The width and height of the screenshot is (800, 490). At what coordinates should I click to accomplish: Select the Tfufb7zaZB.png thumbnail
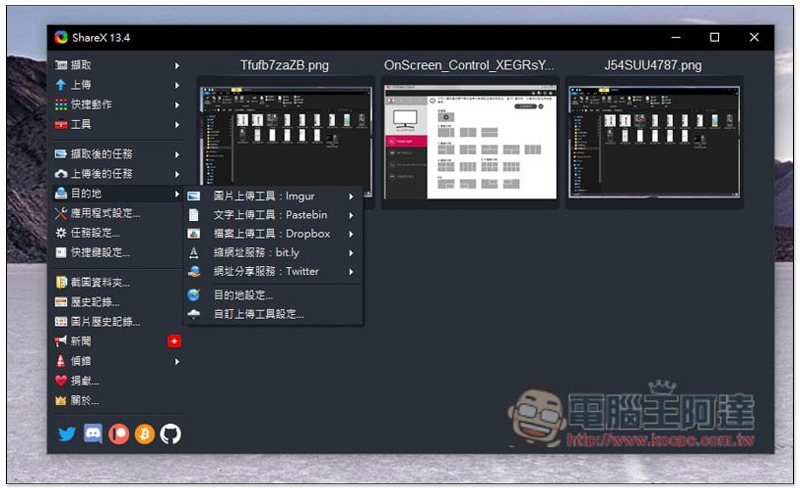pyautogui.click(x=286, y=142)
